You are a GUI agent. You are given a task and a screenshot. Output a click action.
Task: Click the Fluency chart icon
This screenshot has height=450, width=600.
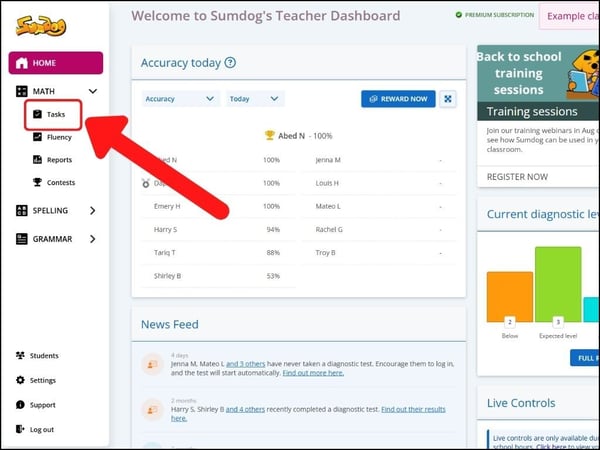pos(37,137)
